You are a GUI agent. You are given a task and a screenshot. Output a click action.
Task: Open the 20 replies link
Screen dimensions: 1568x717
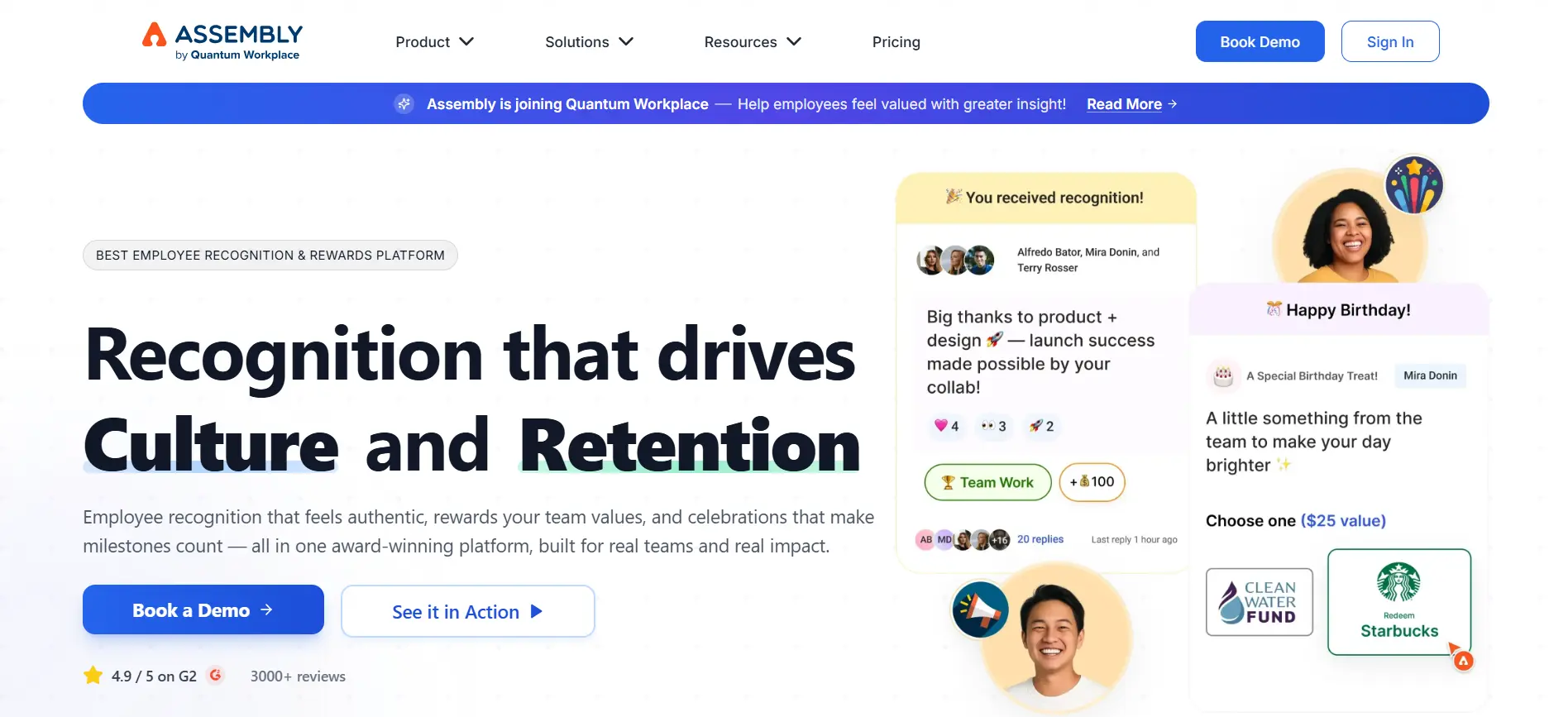point(1040,539)
